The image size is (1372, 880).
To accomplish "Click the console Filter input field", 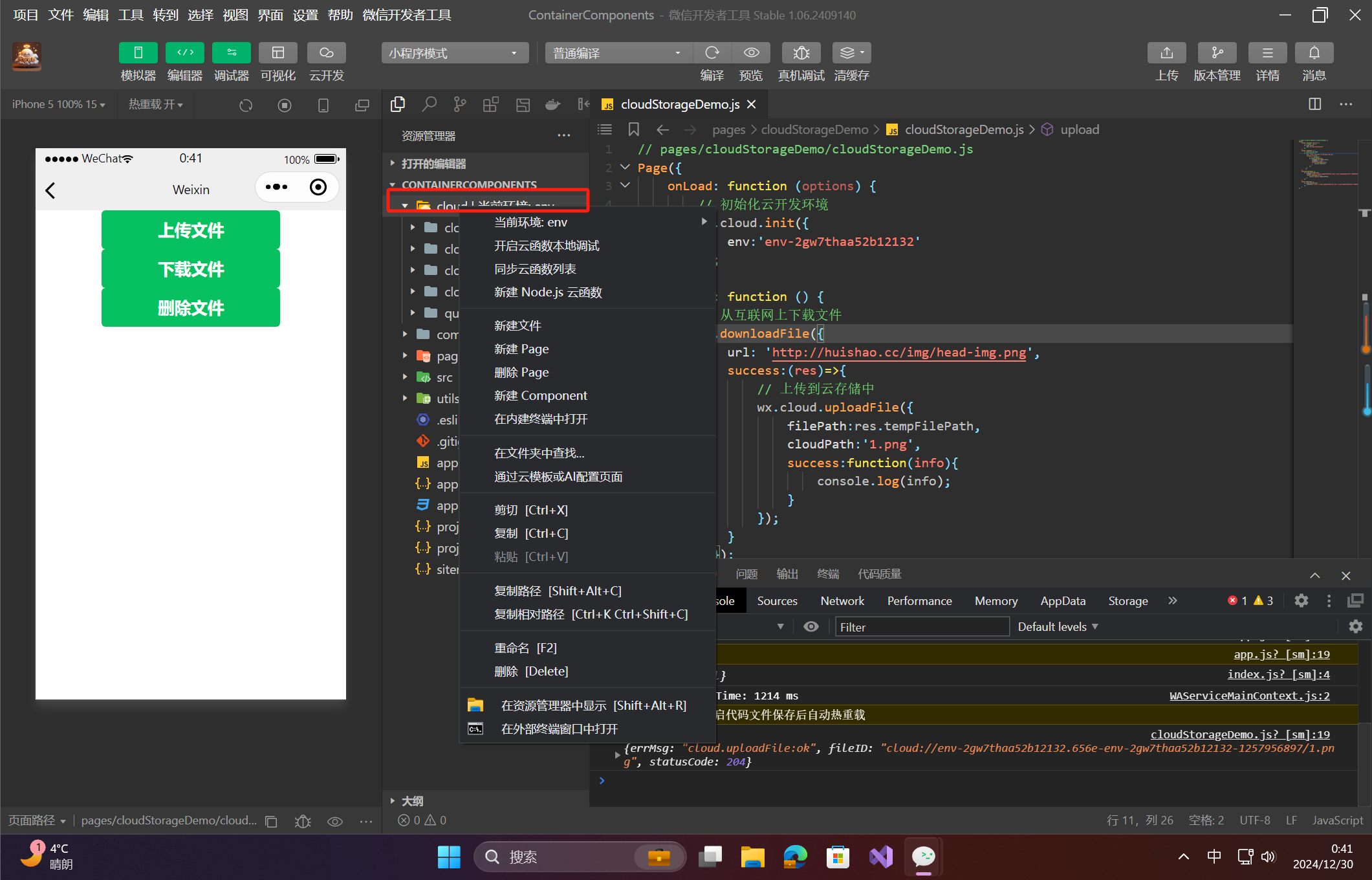I will tap(921, 626).
